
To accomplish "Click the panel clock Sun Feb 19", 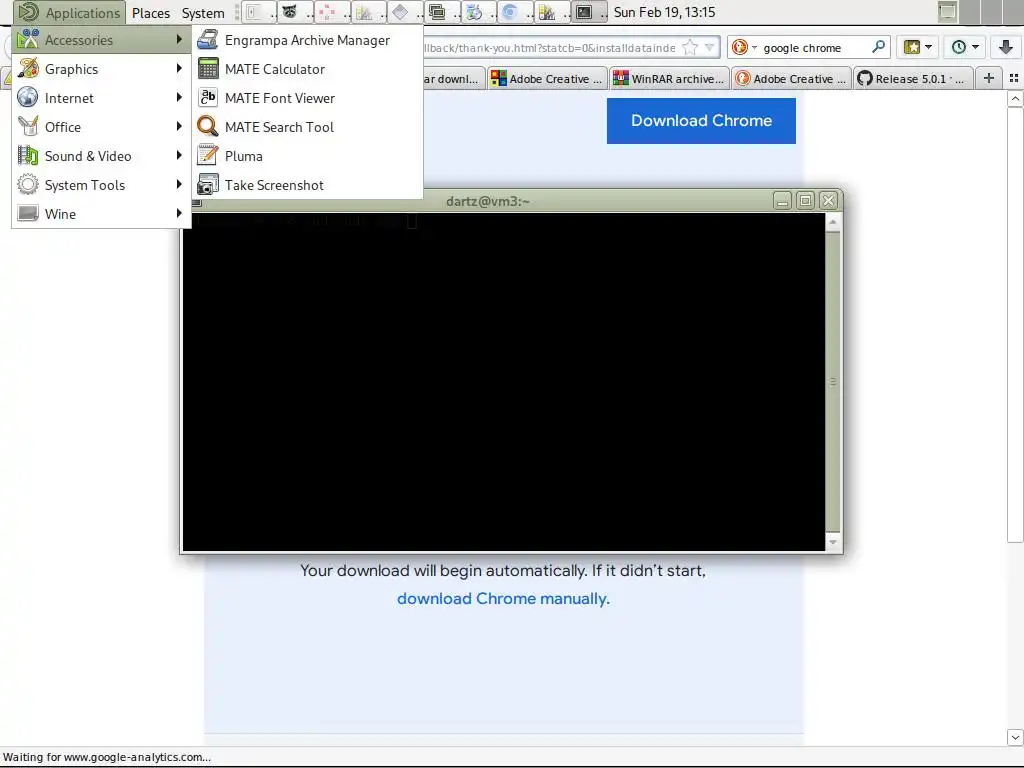I will [664, 12].
